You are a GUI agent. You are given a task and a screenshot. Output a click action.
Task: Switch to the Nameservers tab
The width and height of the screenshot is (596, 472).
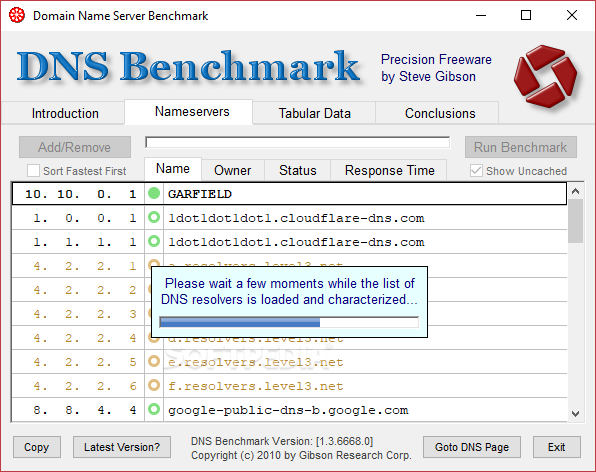189,112
